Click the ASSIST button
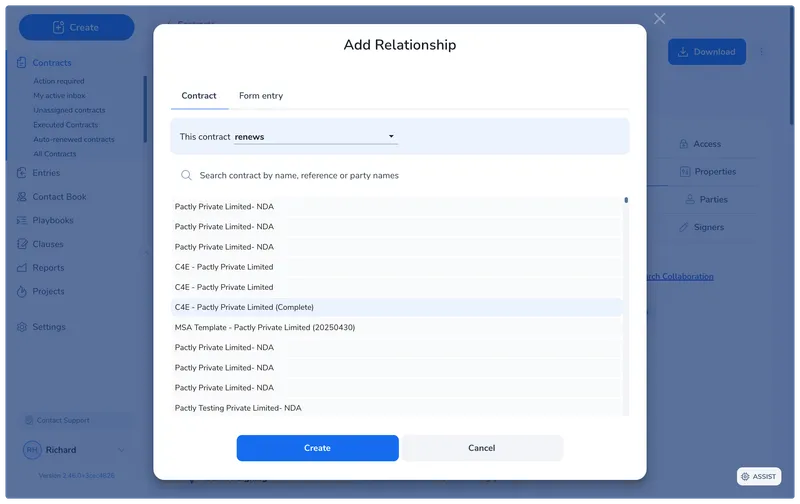The image size is (800, 504). 759,476
